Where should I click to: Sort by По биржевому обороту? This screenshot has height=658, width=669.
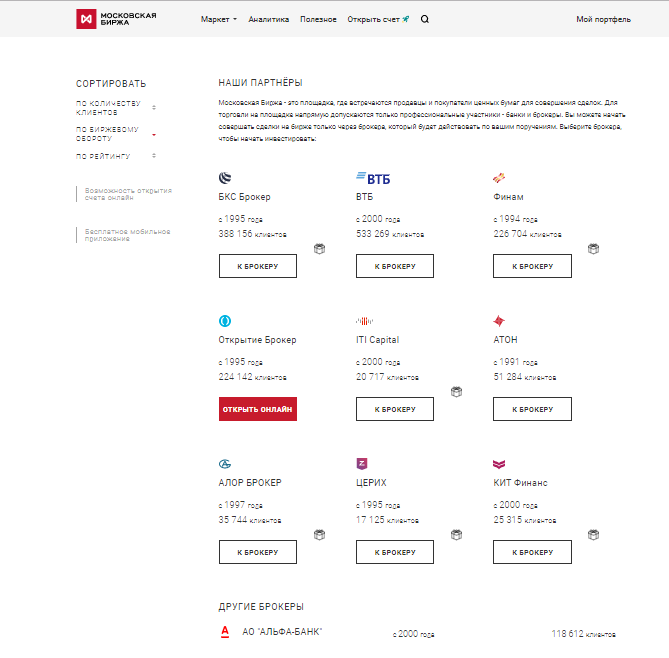[116, 134]
